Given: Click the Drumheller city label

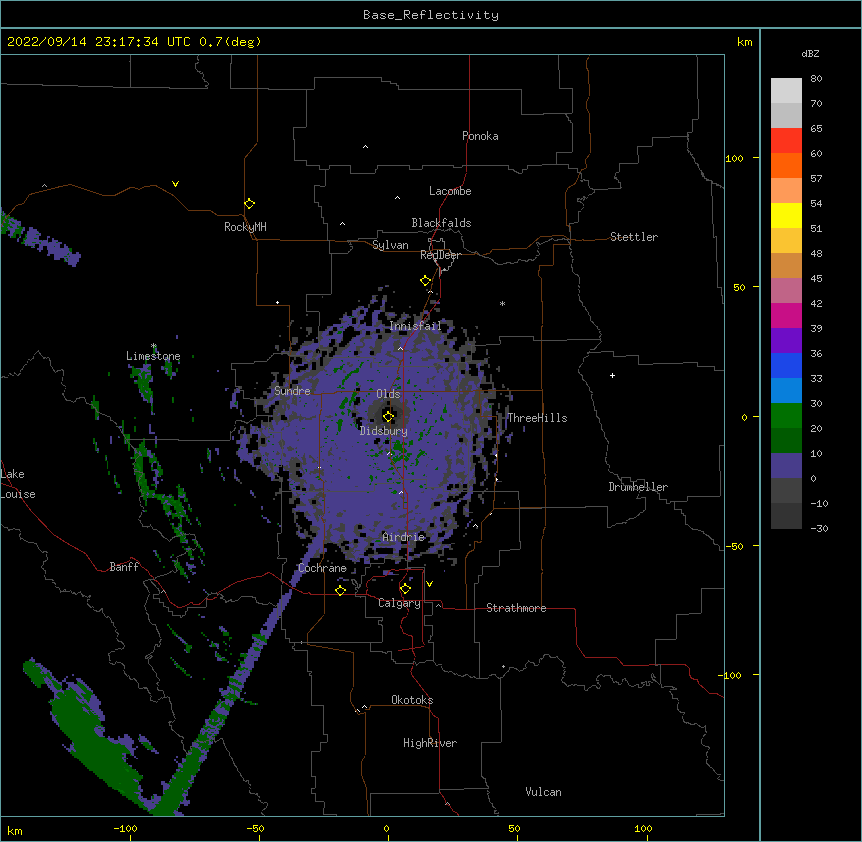Looking at the screenshot, I should [638, 487].
